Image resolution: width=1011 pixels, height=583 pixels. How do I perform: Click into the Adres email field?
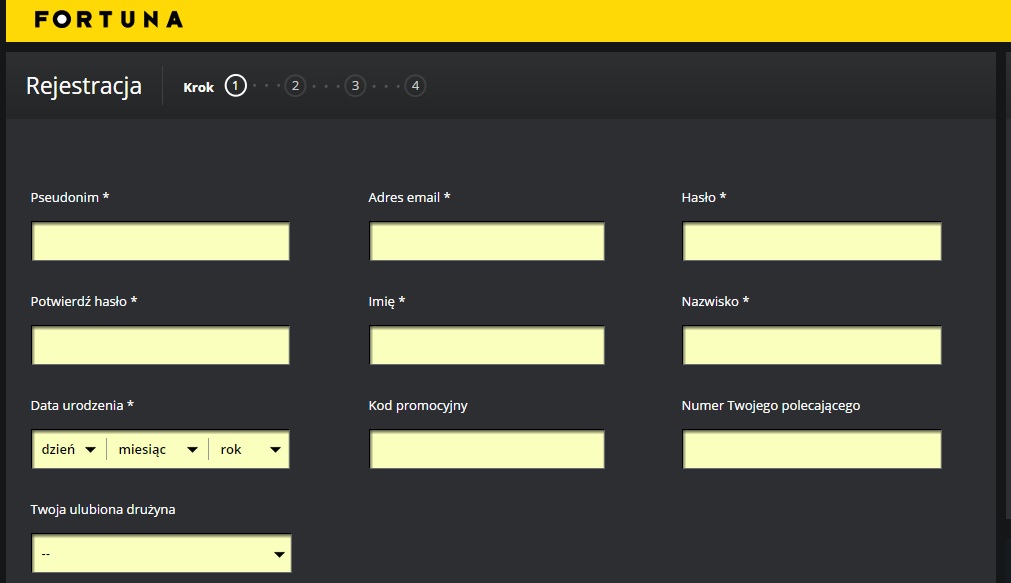point(487,242)
